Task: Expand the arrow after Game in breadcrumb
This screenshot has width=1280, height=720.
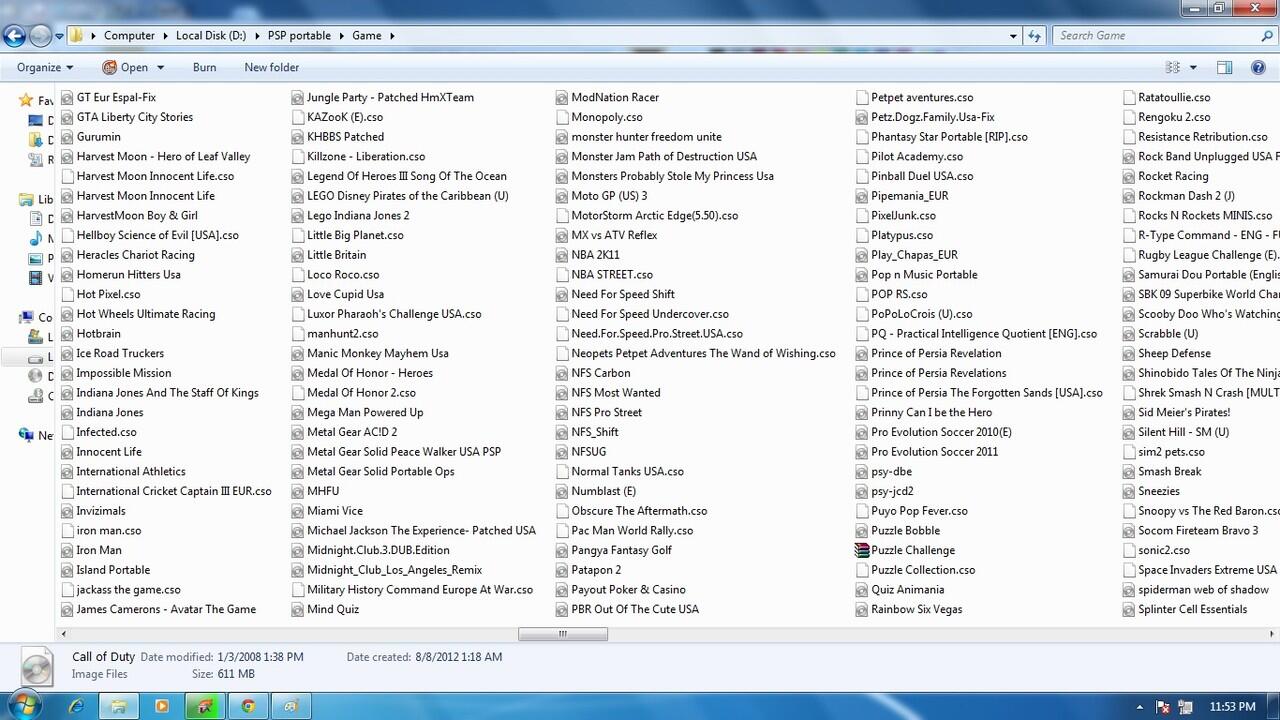Action: [x=392, y=35]
